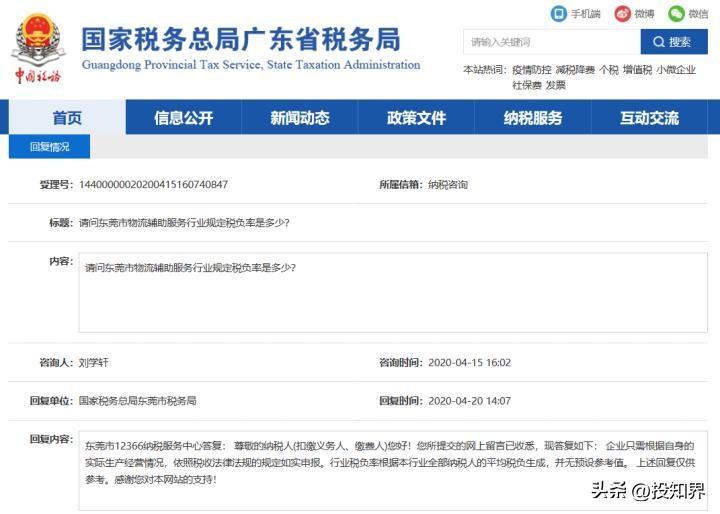Click the title text about 东莞市物流辅助服务
This screenshot has height=514, width=720.
(x=184, y=223)
